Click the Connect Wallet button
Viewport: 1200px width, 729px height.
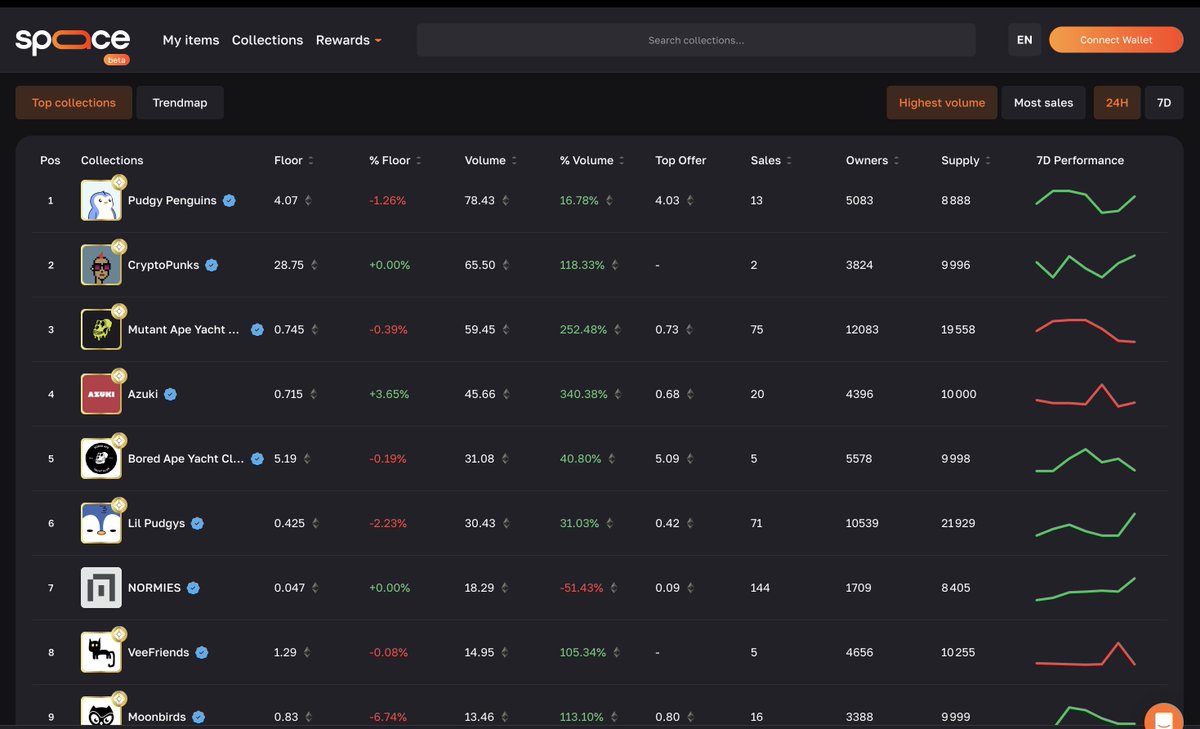(x=1116, y=40)
